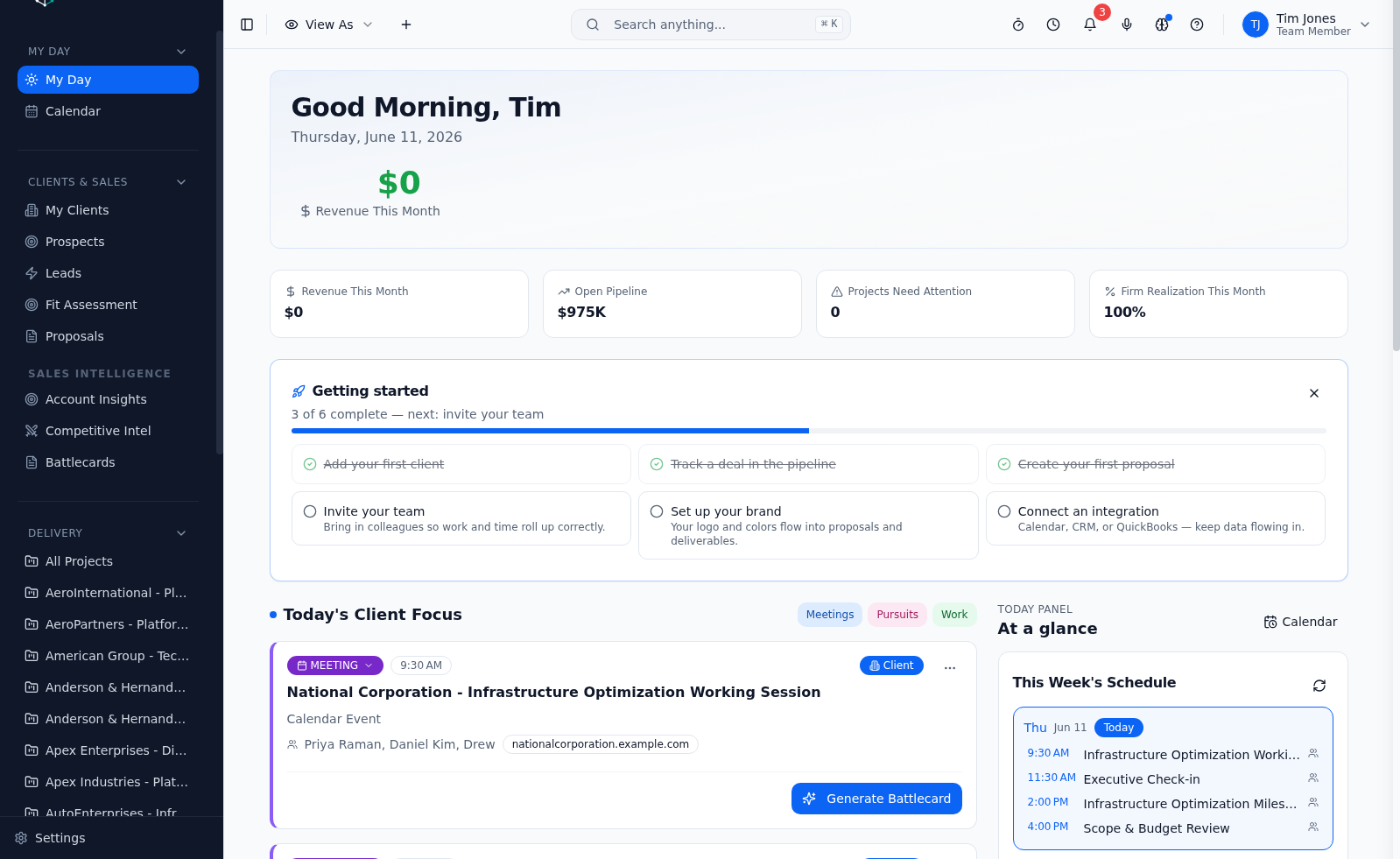Click the Today badge in schedule
The image size is (1400, 859).
[1119, 728]
